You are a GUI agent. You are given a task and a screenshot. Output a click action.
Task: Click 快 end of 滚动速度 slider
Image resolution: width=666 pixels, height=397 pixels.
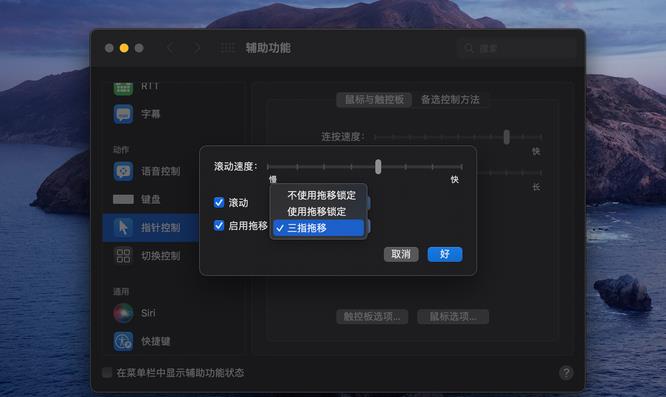coord(454,180)
